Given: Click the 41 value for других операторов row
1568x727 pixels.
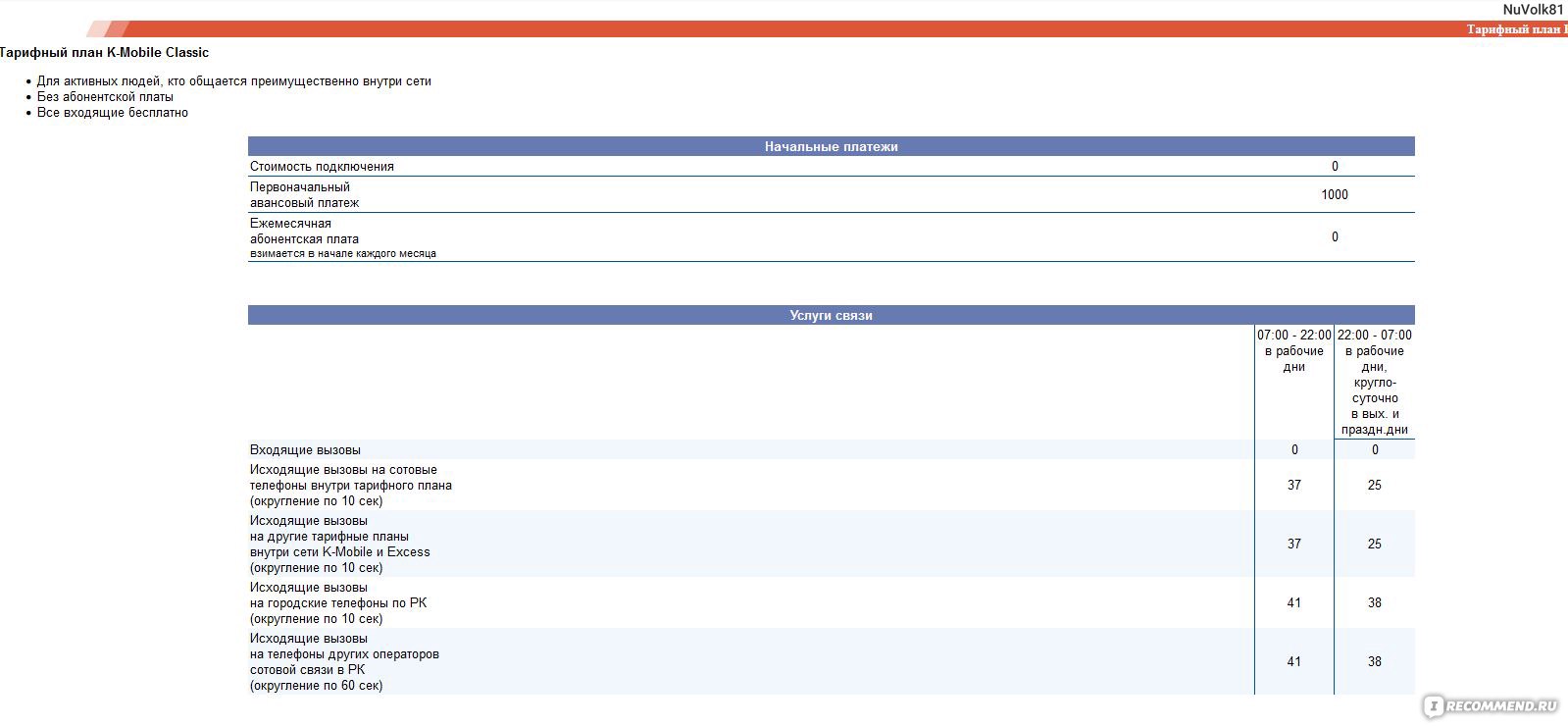Looking at the screenshot, I should pyautogui.click(x=1294, y=662).
